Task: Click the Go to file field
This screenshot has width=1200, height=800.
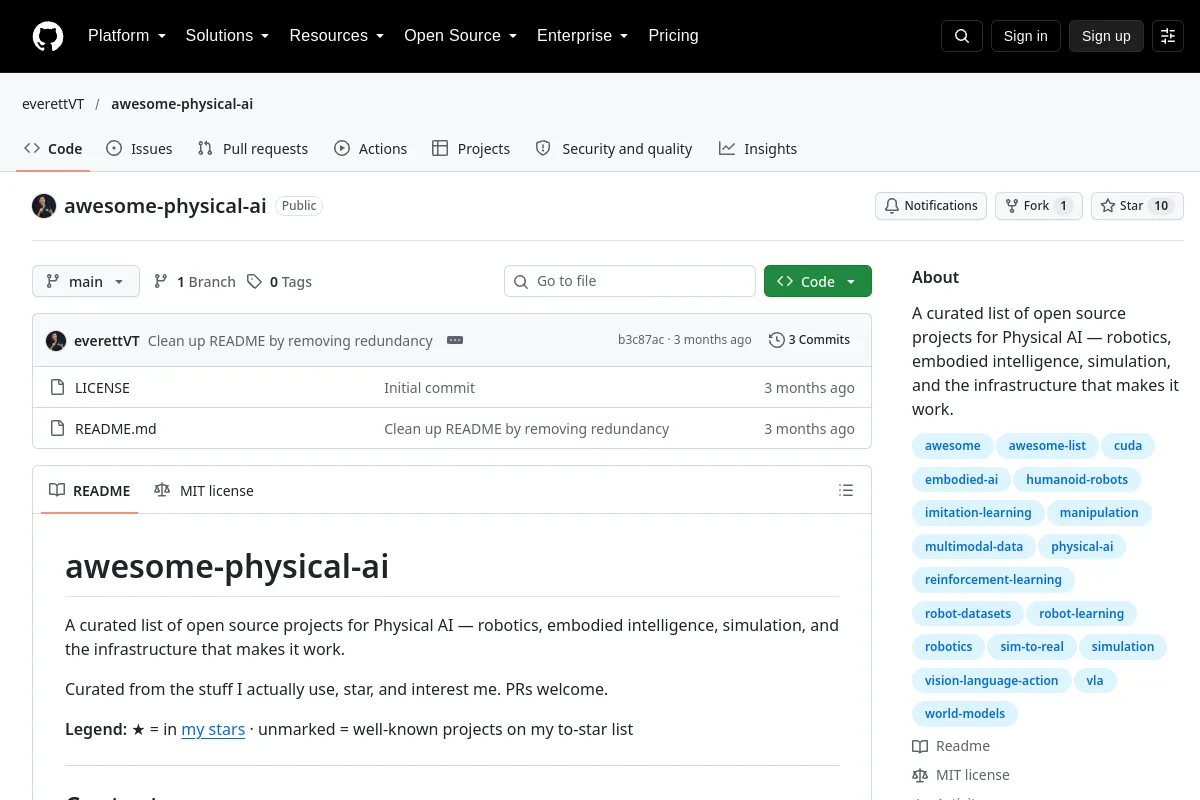Action: click(x=630, y=281)
